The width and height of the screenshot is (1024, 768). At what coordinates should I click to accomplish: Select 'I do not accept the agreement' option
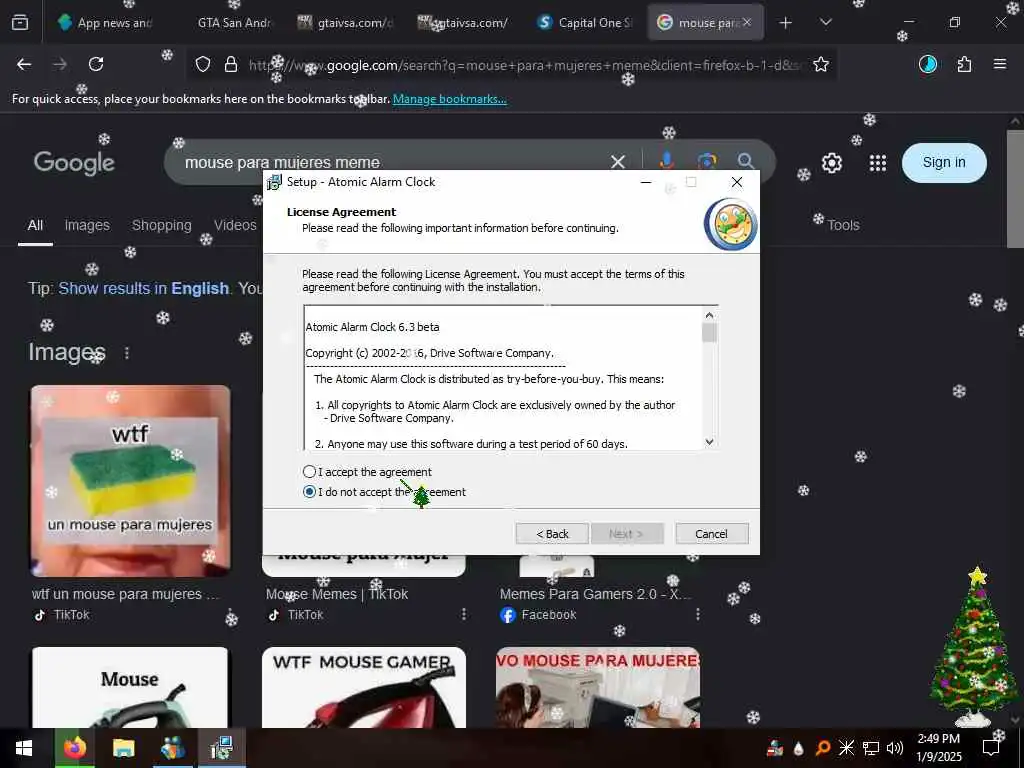(310, 492)
